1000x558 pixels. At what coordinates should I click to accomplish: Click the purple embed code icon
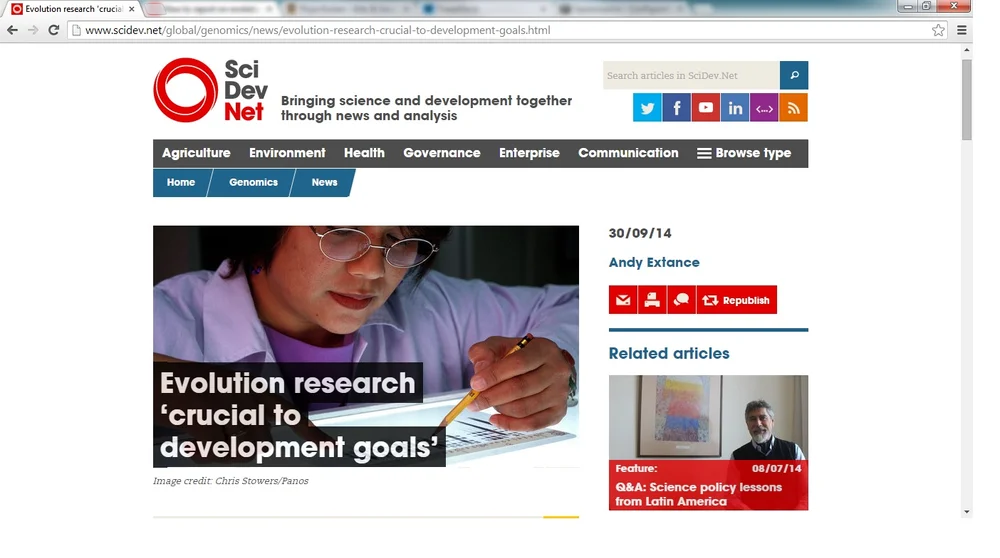point(764,107)
